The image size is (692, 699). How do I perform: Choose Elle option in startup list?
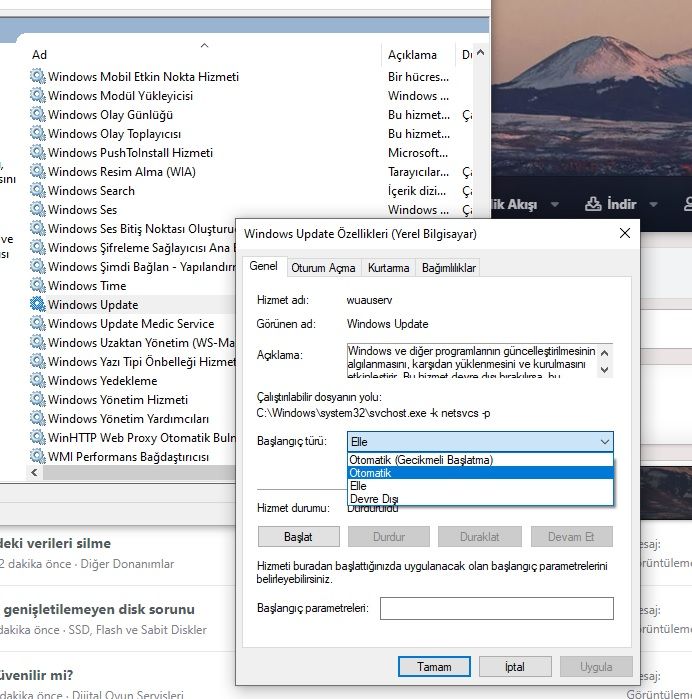(x=480, y=486)
